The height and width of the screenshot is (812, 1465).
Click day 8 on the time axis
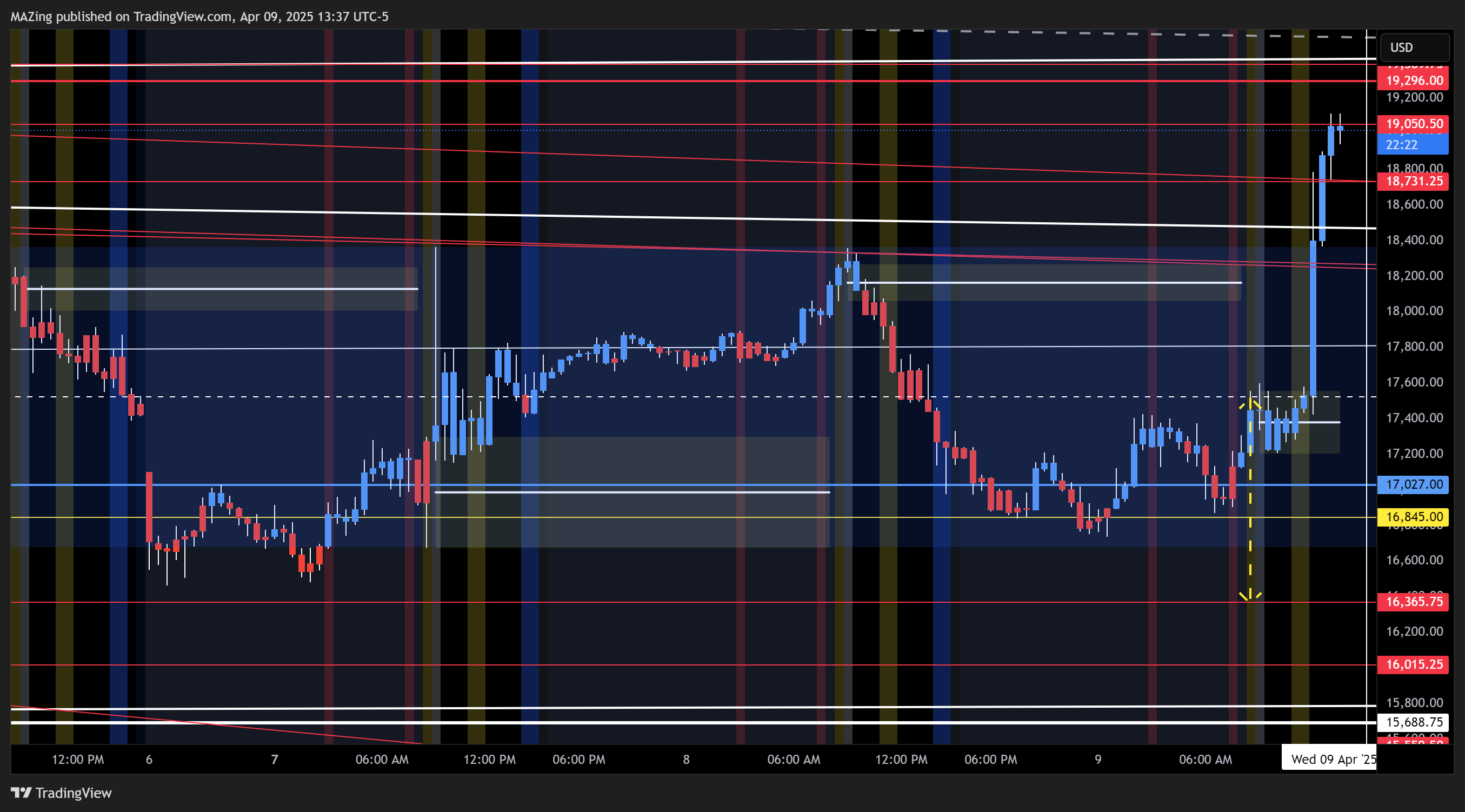coord(687,759)
